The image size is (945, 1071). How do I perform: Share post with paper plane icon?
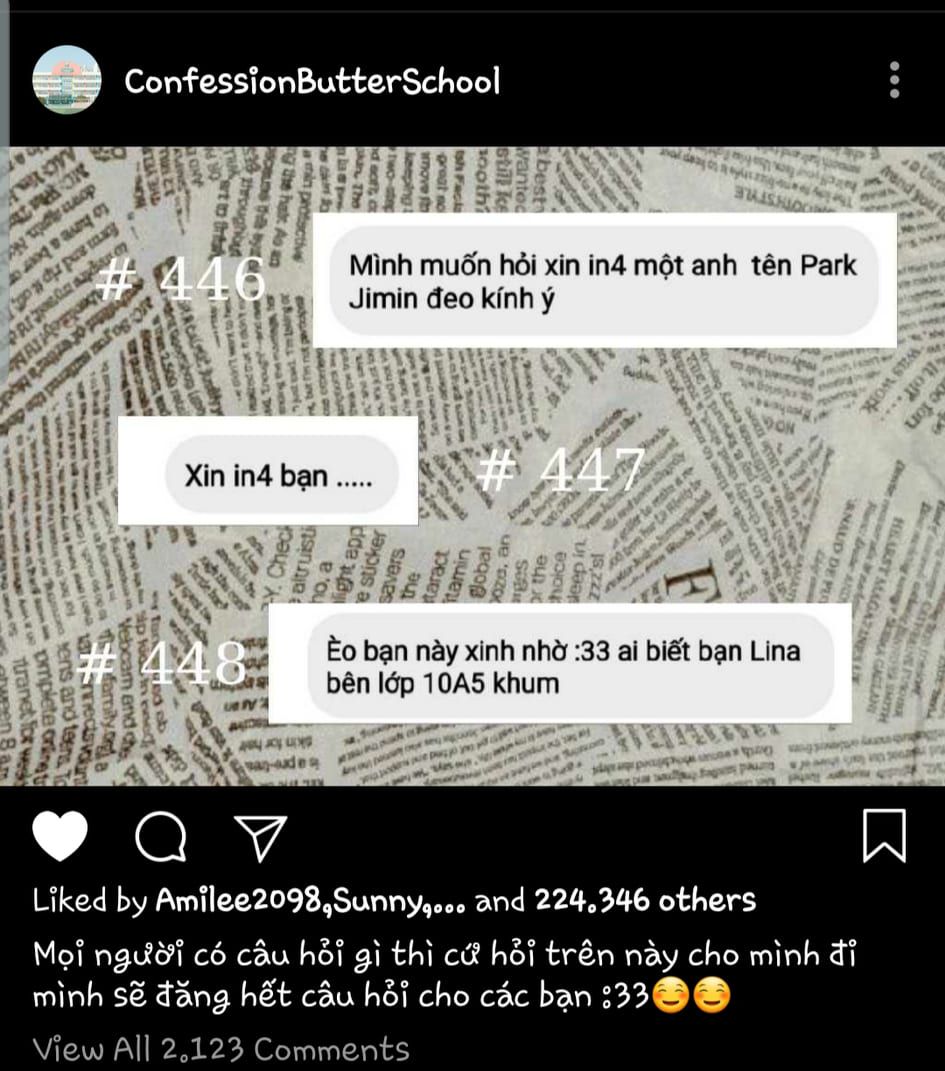click(260, 837)
